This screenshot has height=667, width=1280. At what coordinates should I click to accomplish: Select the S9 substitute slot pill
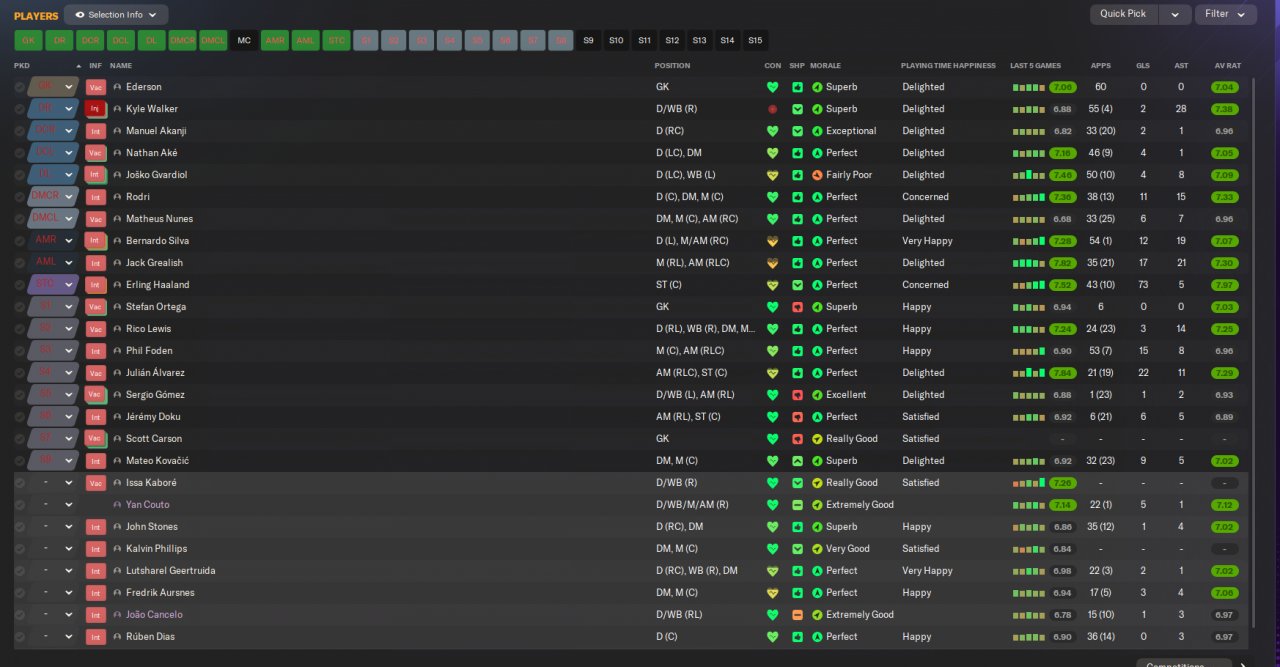pos(588,40)
